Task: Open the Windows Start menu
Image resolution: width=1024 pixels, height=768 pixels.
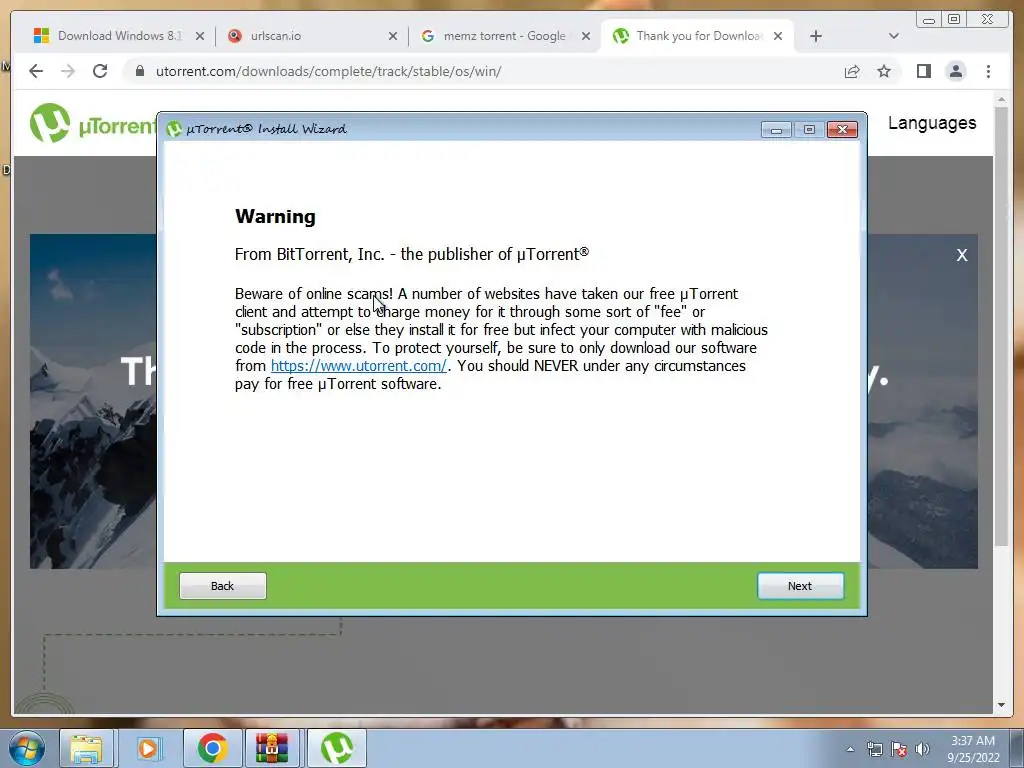Action: (27, 748)
